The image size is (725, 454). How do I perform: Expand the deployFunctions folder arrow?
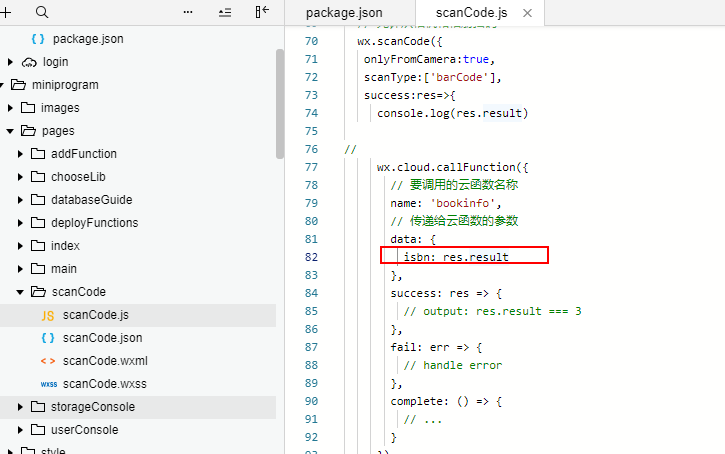(x=20, y=223)
